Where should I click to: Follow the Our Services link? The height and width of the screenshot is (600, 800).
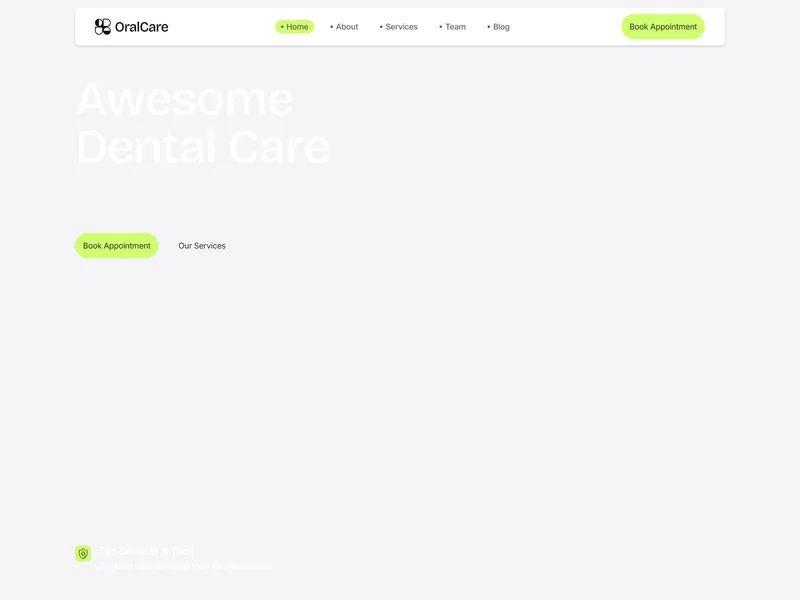[x=202, y=246]
